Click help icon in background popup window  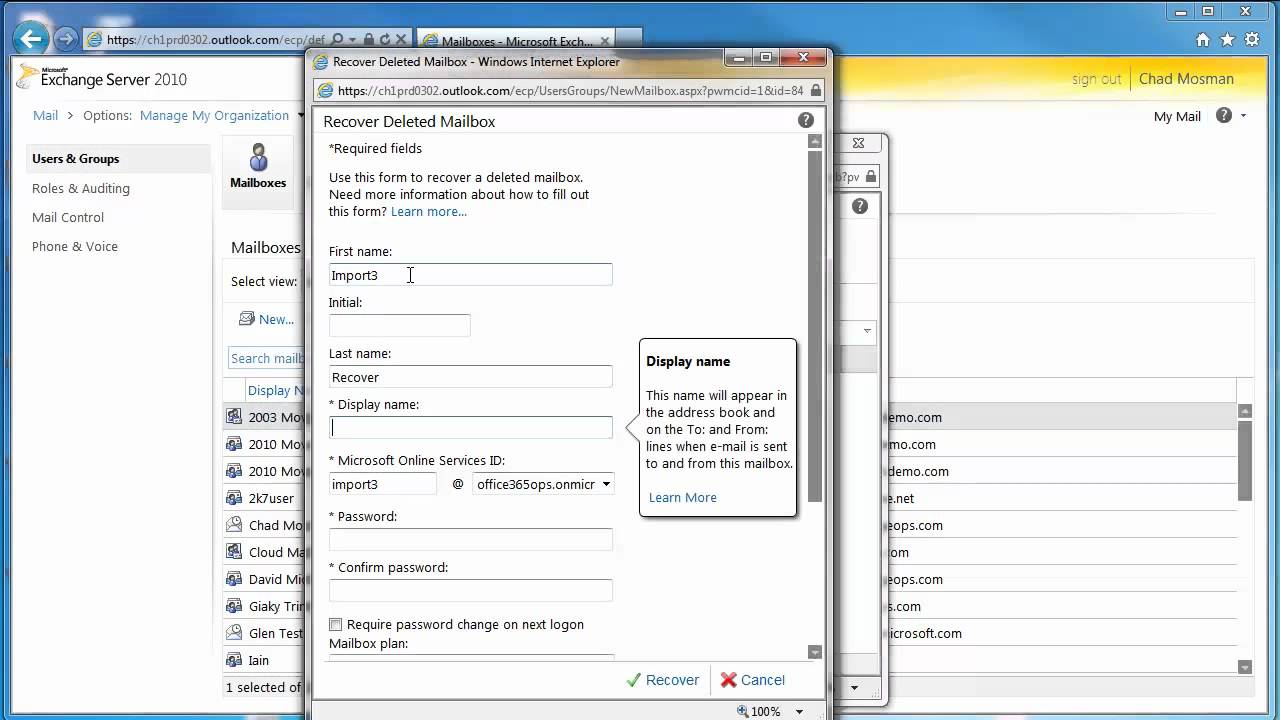860,206
